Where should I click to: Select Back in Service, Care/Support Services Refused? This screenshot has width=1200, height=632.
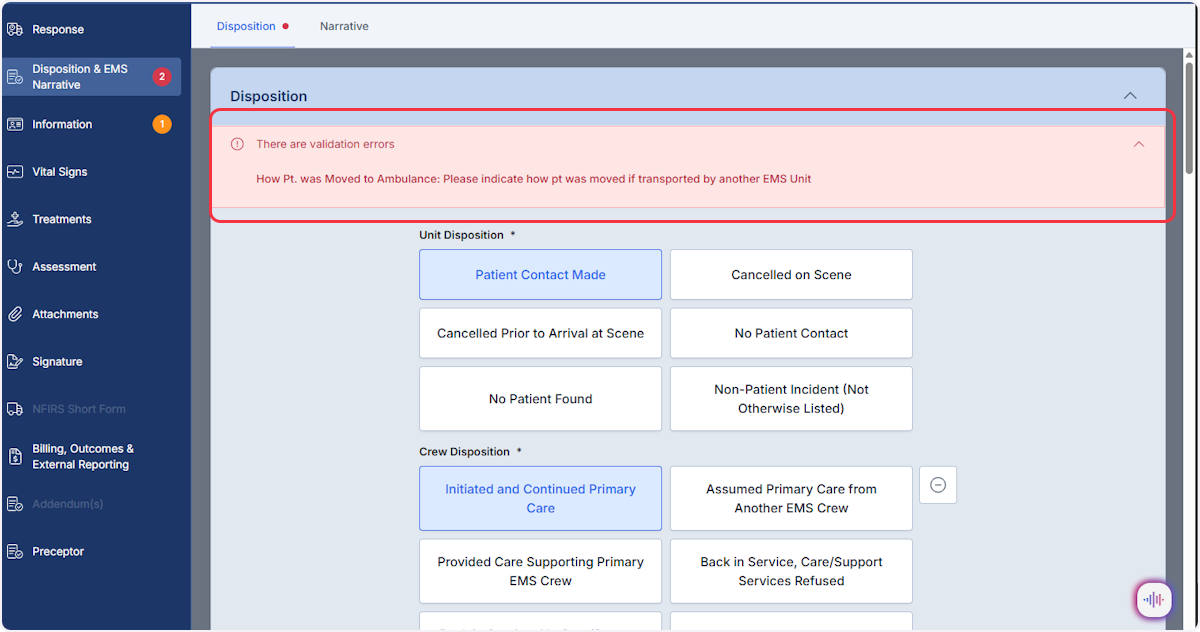(x=791, y=571)
